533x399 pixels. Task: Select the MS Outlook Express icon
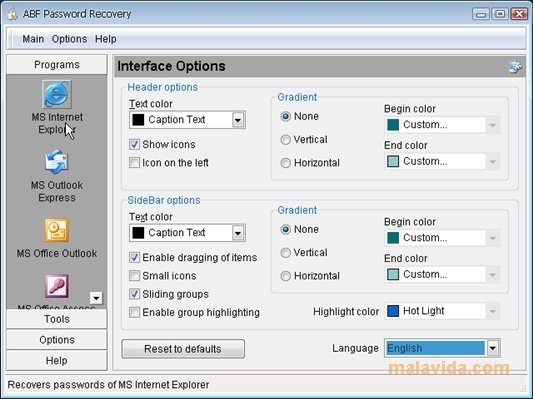[x=57, y=162]
